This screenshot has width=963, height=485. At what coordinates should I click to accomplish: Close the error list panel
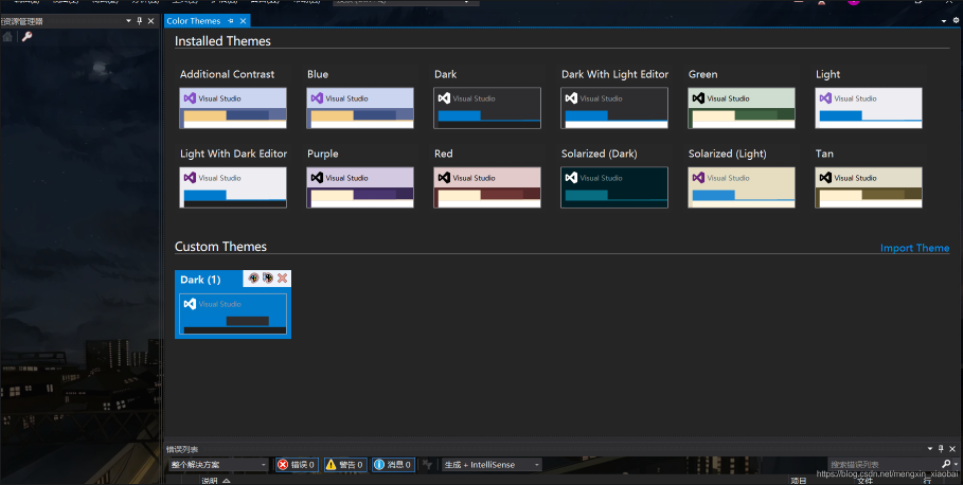tap(953, 449)
